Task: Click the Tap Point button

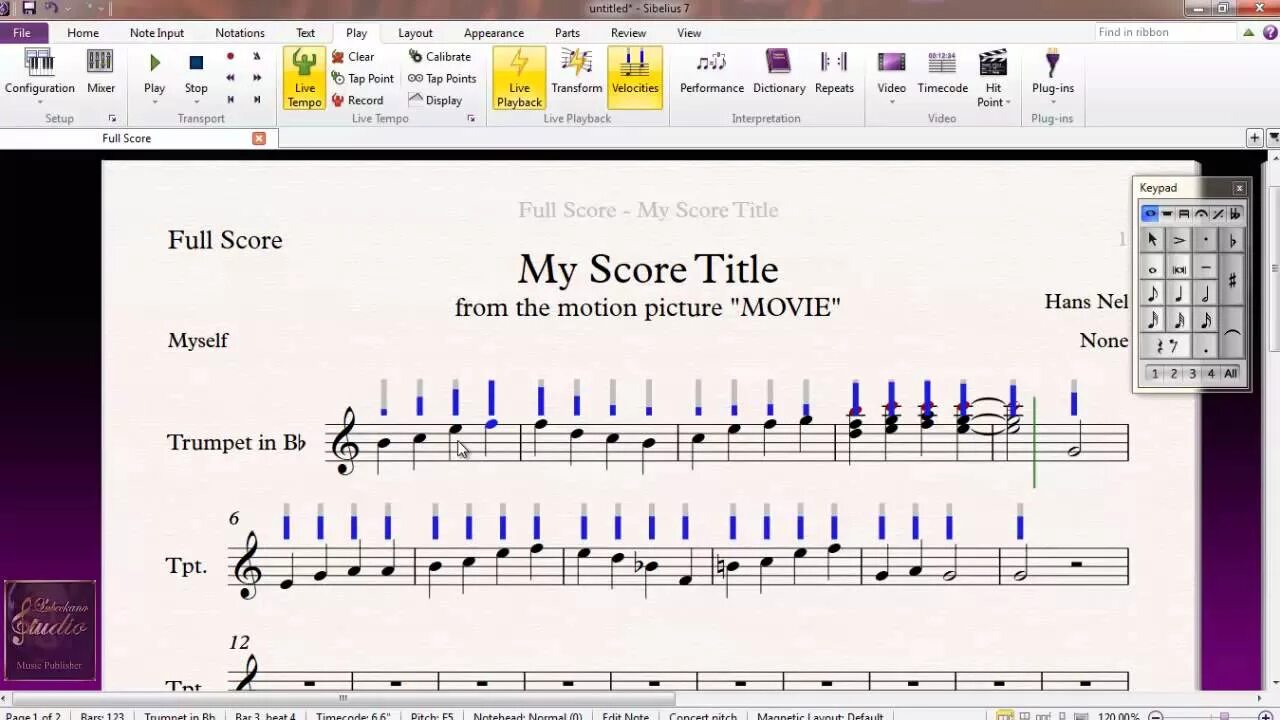Action: [x=362, y=79]
